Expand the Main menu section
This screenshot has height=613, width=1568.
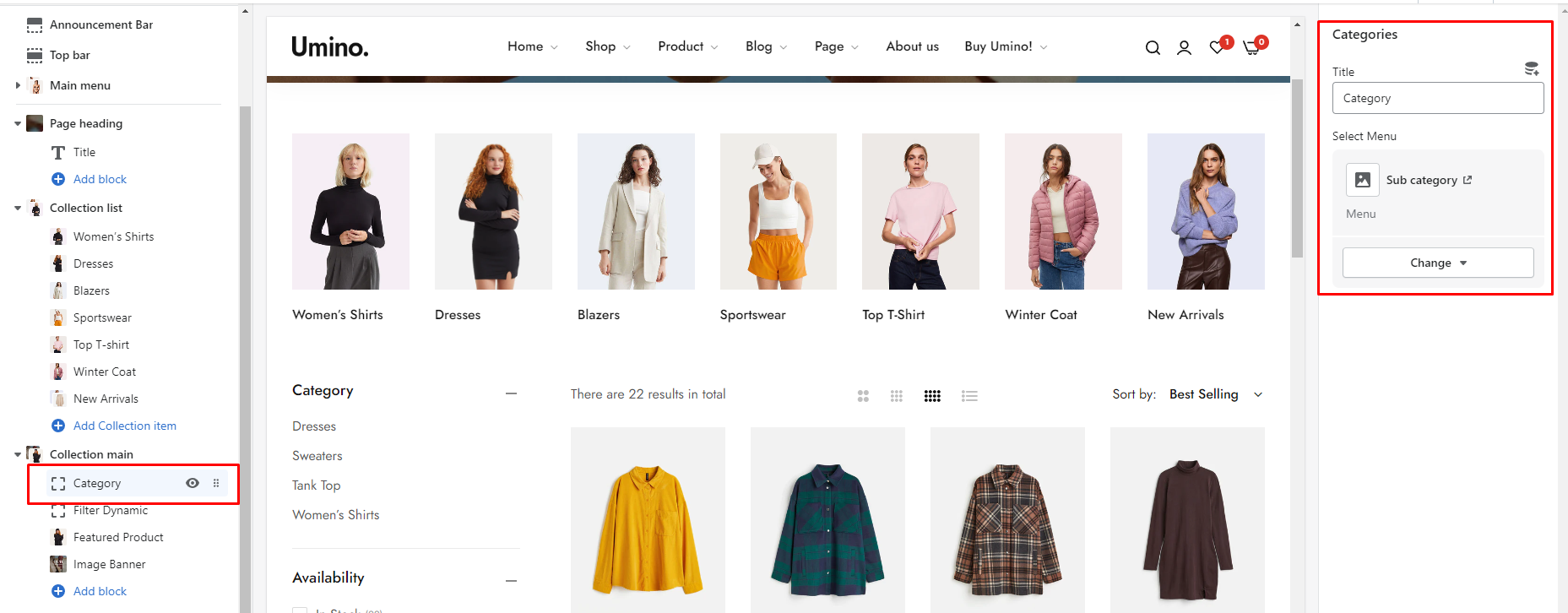point(18,85)
